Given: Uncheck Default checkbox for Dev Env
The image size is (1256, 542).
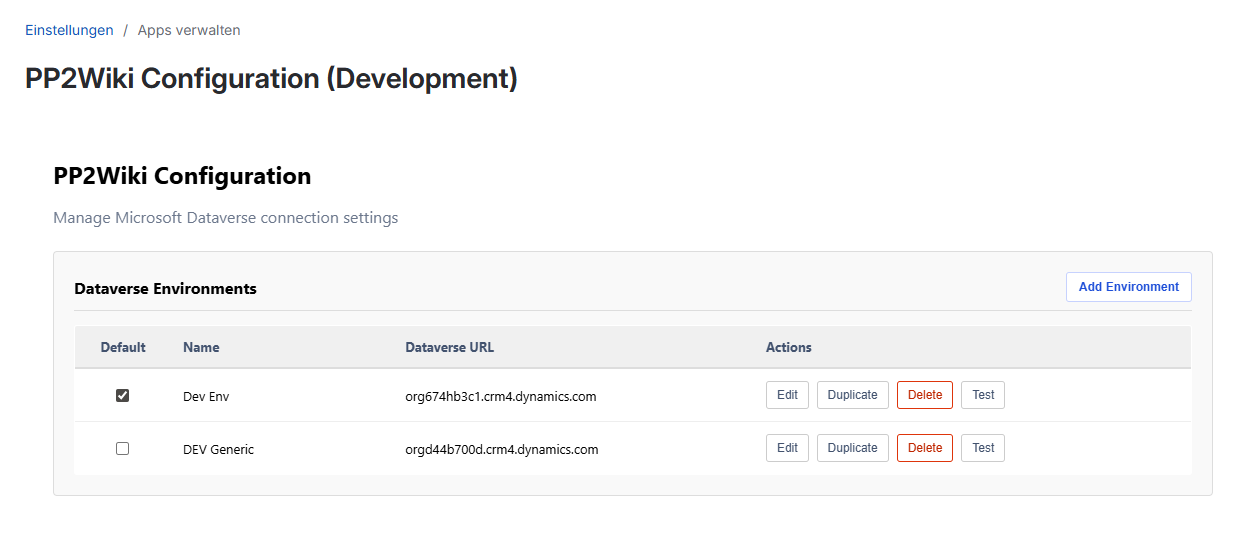Looking at the screenshot, I should coord(123,395).
